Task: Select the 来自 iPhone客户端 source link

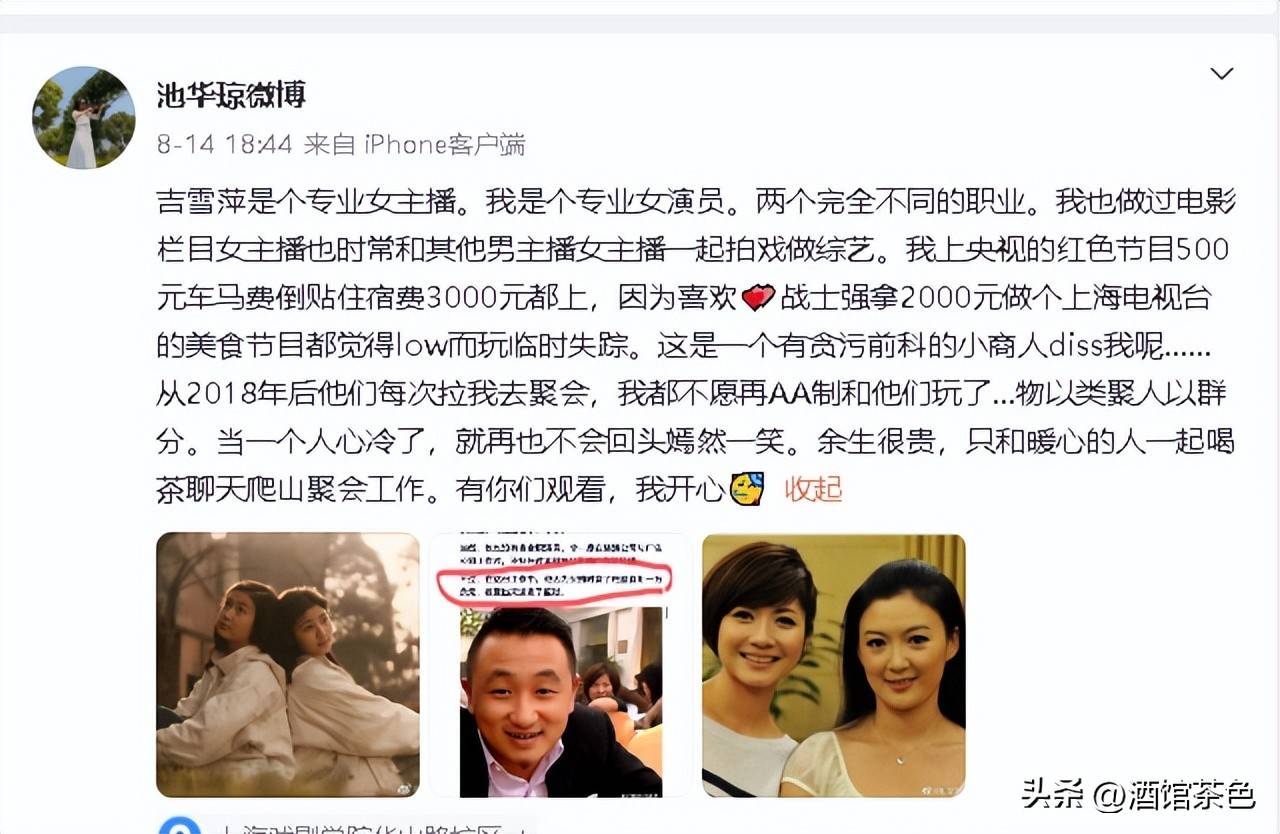Action: [414, 144]
